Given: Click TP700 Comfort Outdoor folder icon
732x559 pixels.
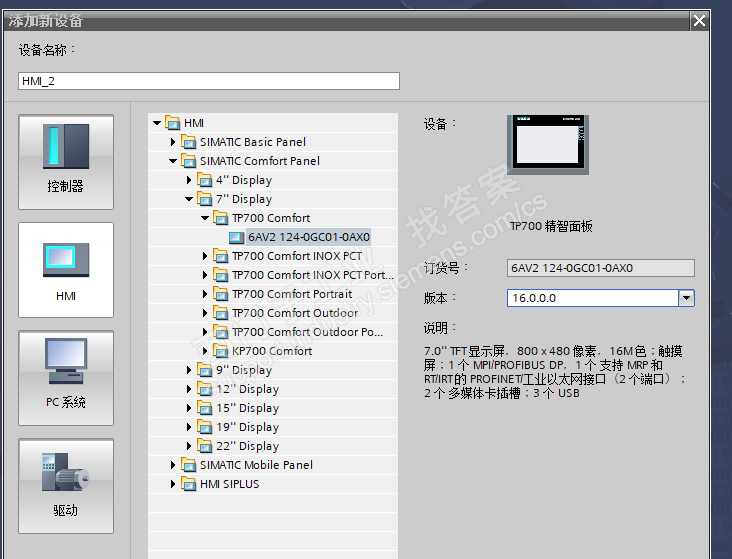Looking at the screenshot, I should click(221, 313).
